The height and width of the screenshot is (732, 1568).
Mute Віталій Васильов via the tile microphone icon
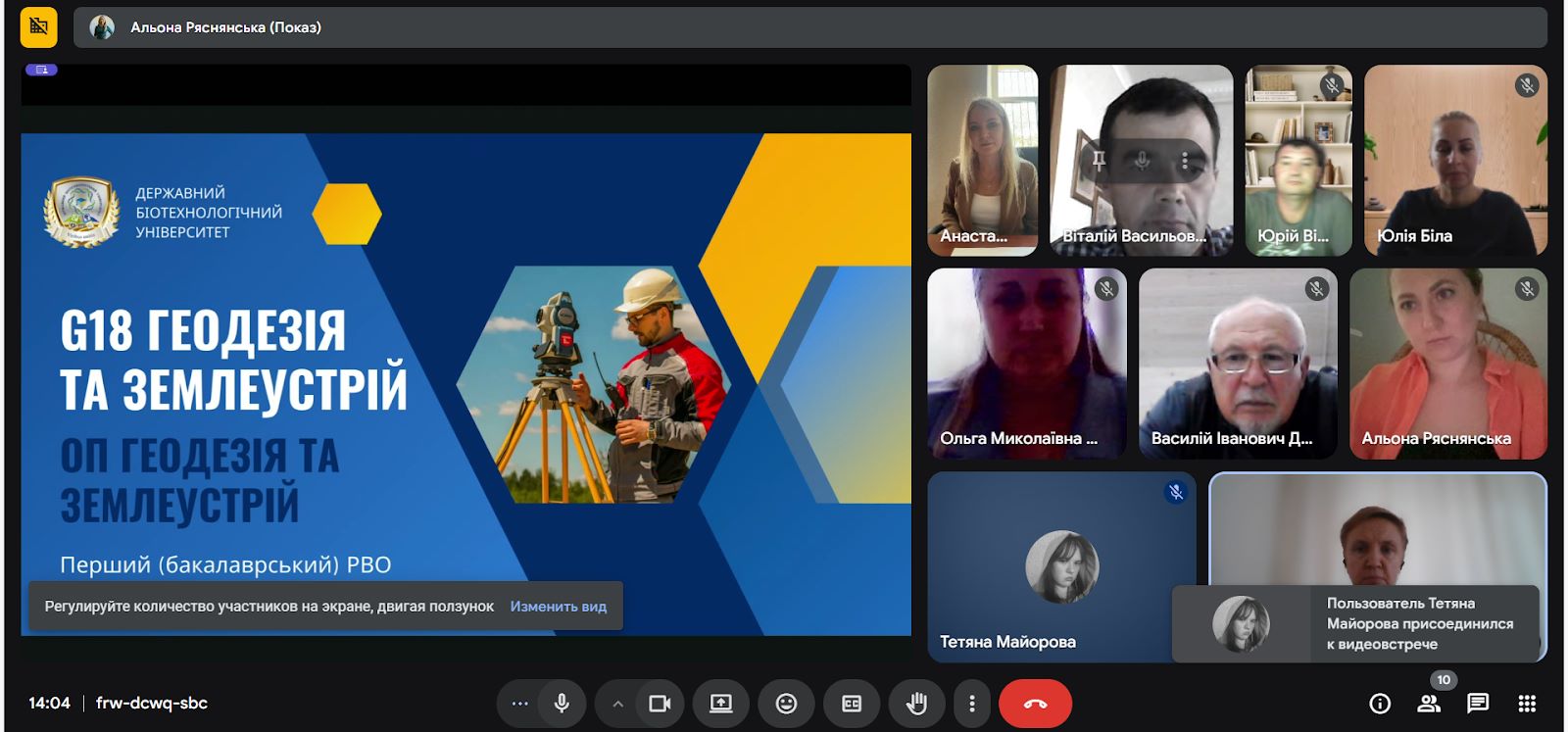[x=1142, y=161]
